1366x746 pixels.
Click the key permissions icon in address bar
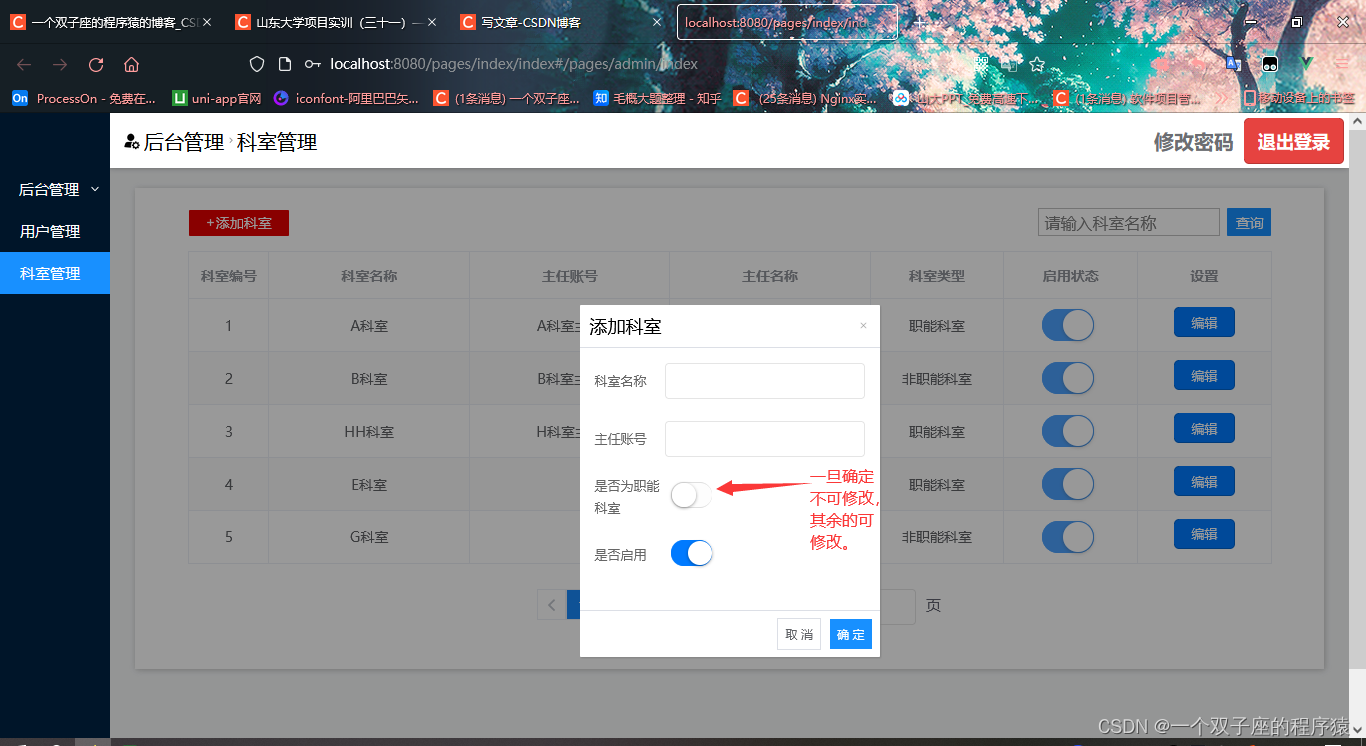(x=313, y=64)
